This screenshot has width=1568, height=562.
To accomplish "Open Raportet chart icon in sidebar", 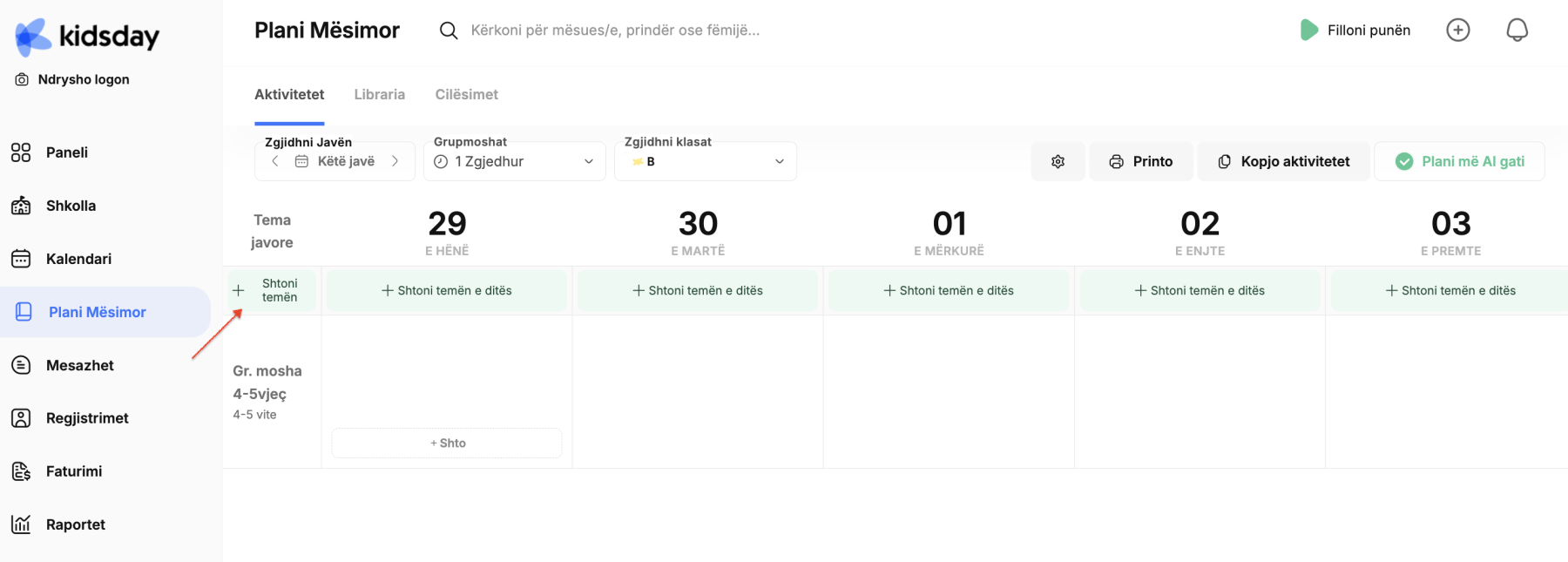I will click(x=21, y=525).
